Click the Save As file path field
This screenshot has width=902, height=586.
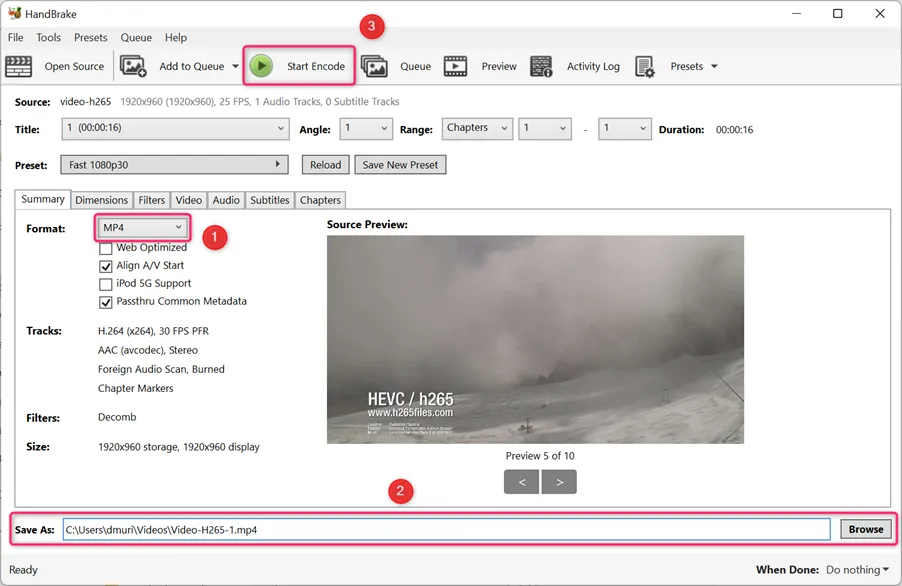point(446,530)
